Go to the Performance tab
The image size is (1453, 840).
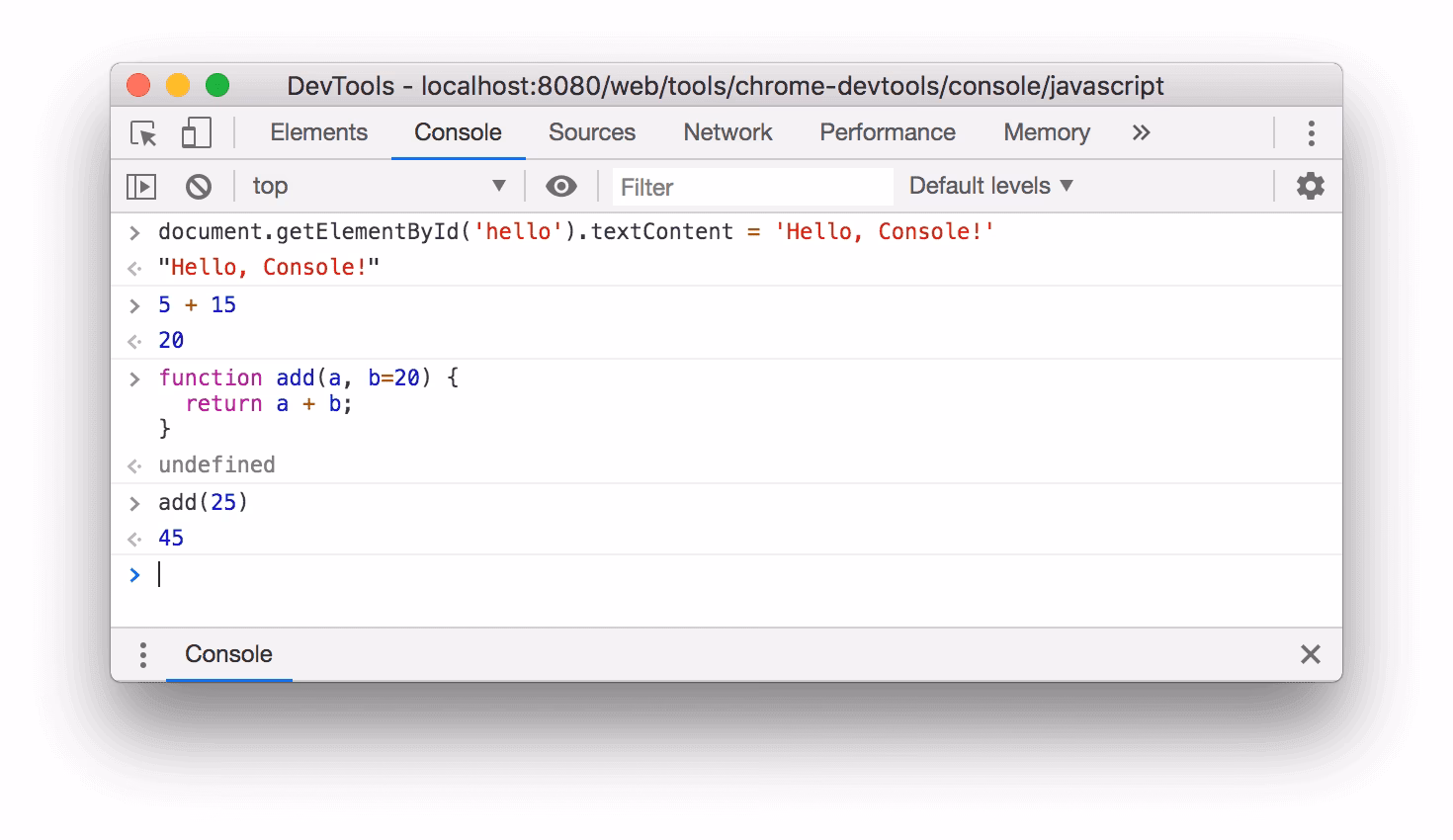coord(888,132)
